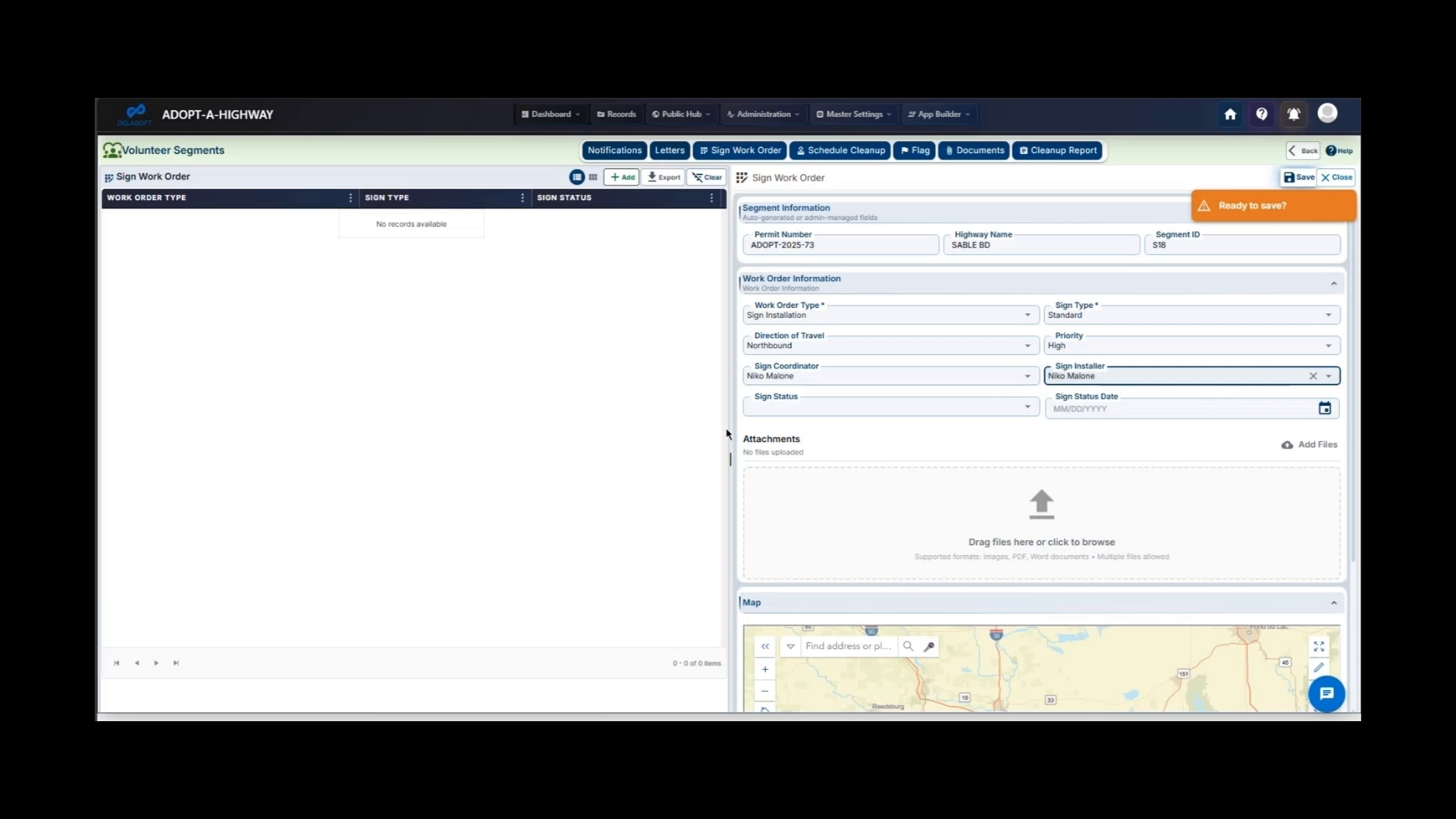1456x819 pixels.
Task: Expand the map to fullscreen
Action: pos(1319,646)
